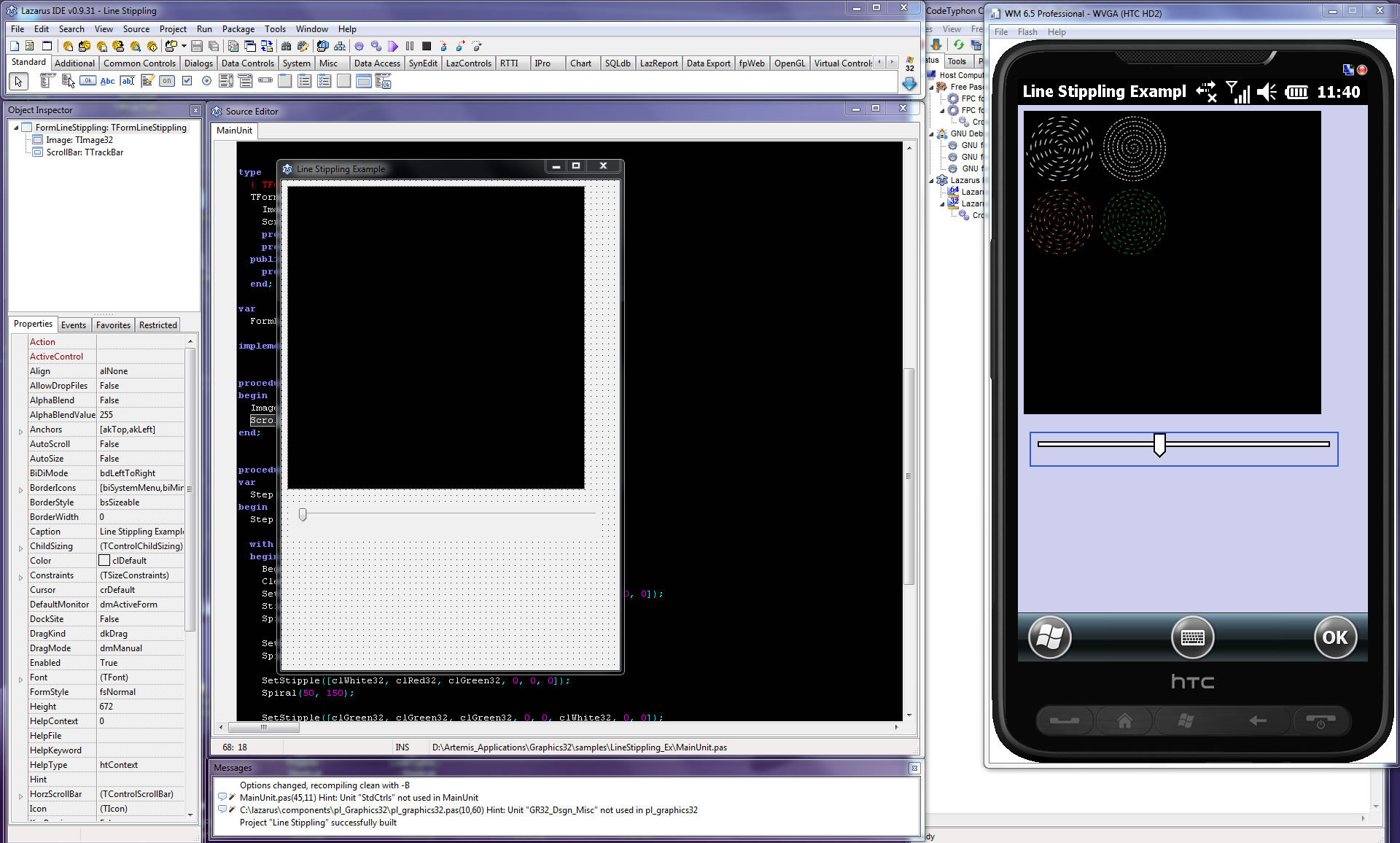1400x843 pixels.
Task: Expand the BorderIcons property
Action: click(x=20, y=489)
